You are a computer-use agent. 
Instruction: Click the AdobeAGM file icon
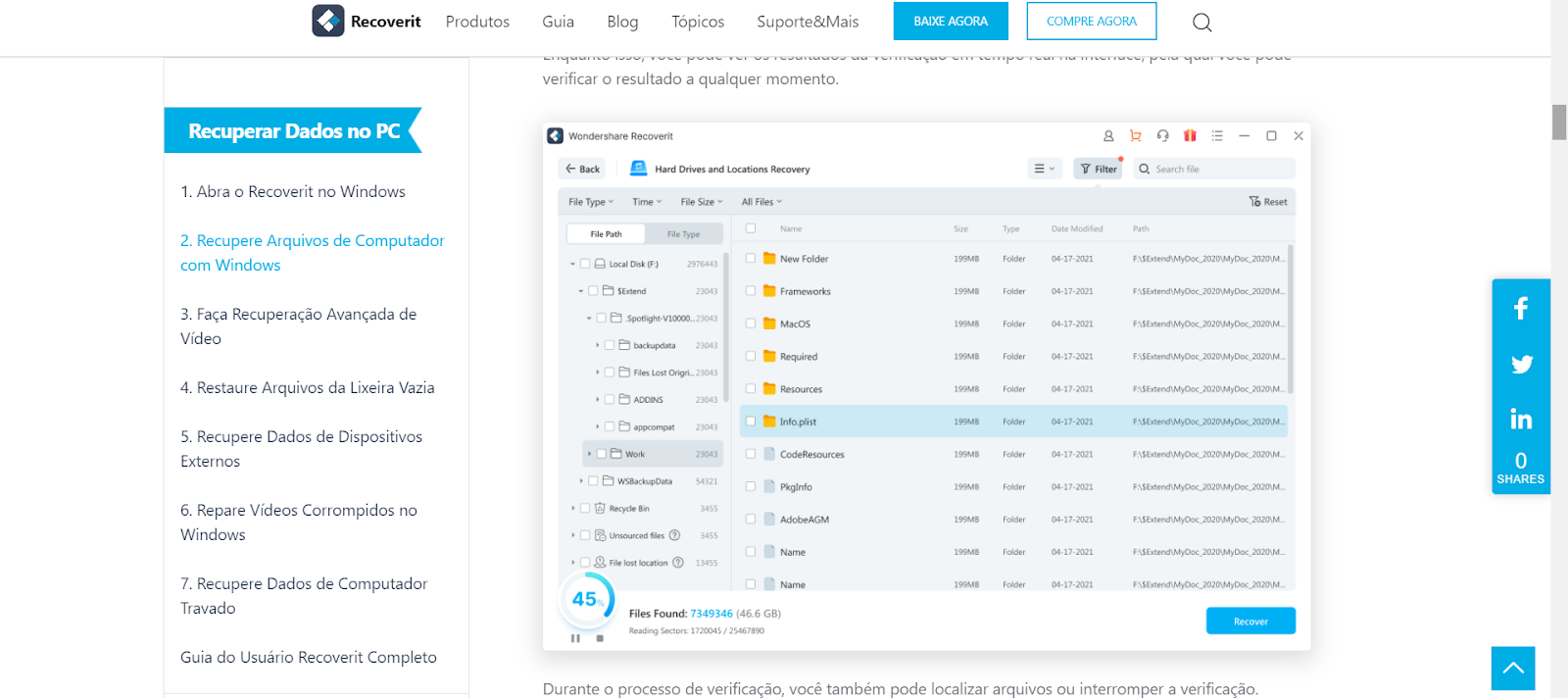click(x=769, y=520)
